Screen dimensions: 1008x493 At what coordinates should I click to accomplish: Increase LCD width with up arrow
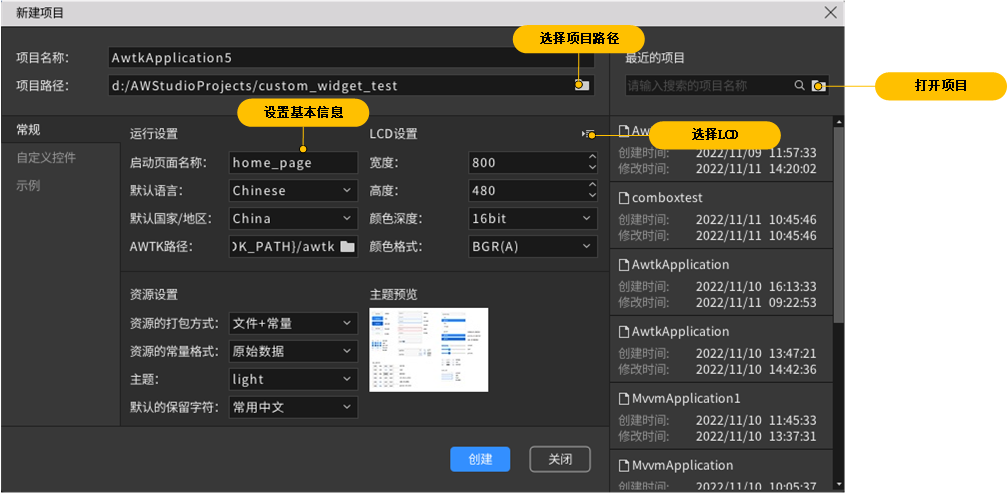pos(592,157)
